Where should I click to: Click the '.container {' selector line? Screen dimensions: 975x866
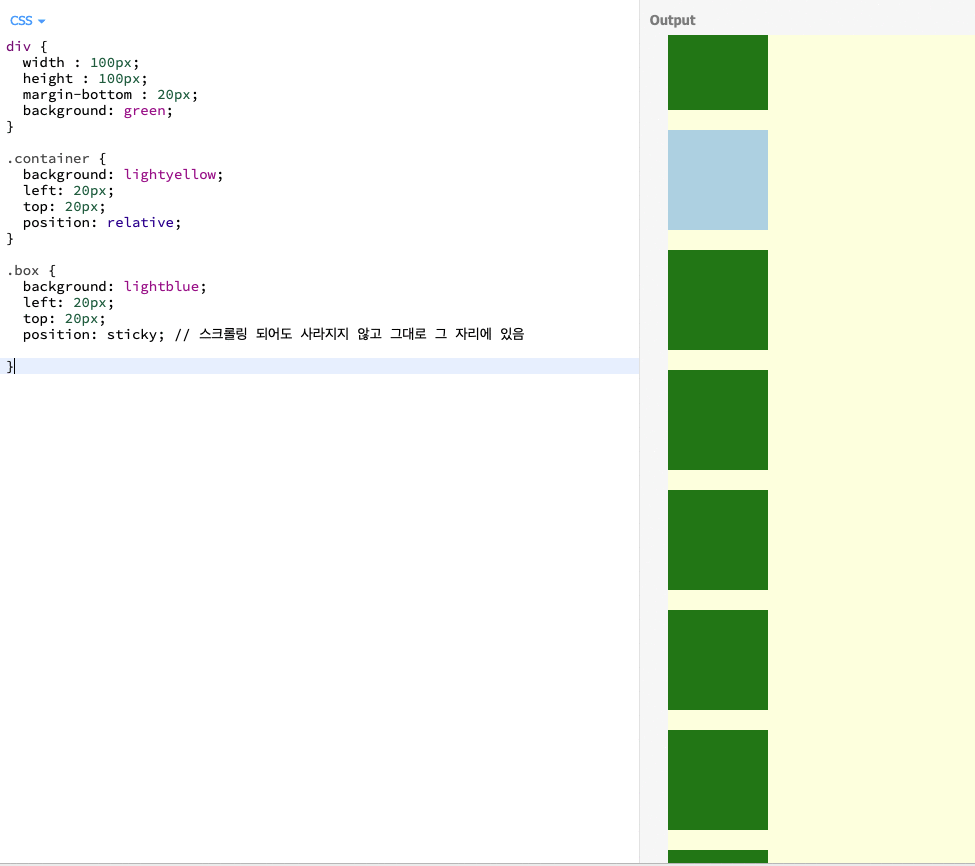pyautogui.click(x=56, y=159)
